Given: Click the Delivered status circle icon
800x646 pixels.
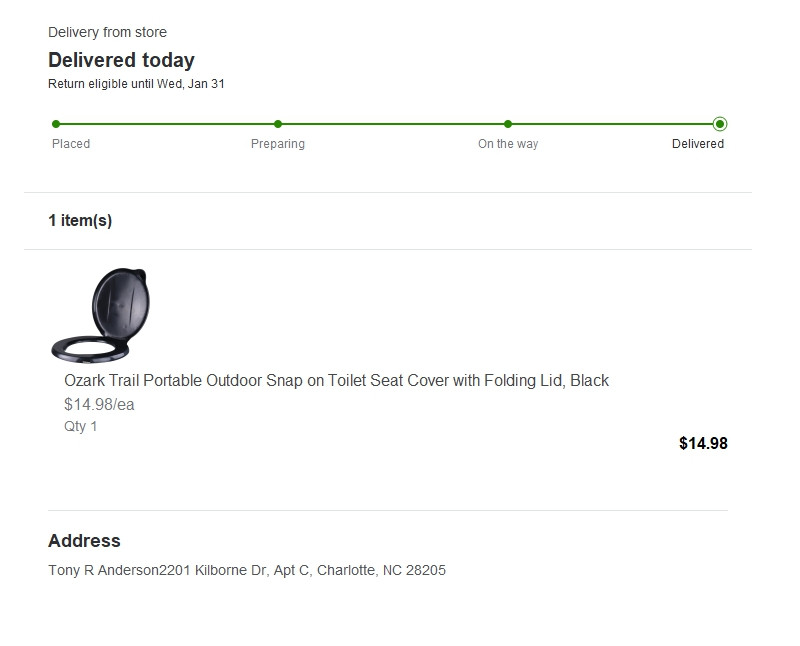Looking at the screenshot, I should [720, 124].
